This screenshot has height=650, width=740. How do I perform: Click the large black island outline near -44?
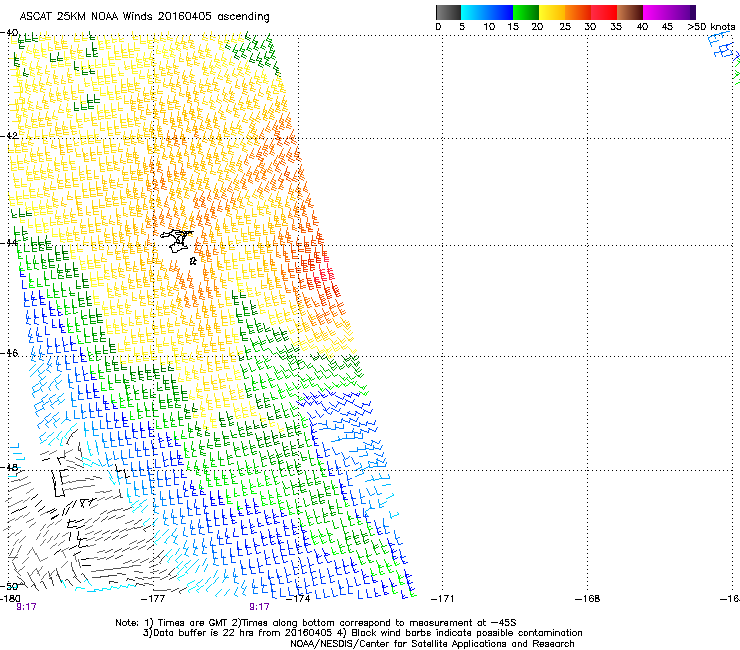[177, 241]
